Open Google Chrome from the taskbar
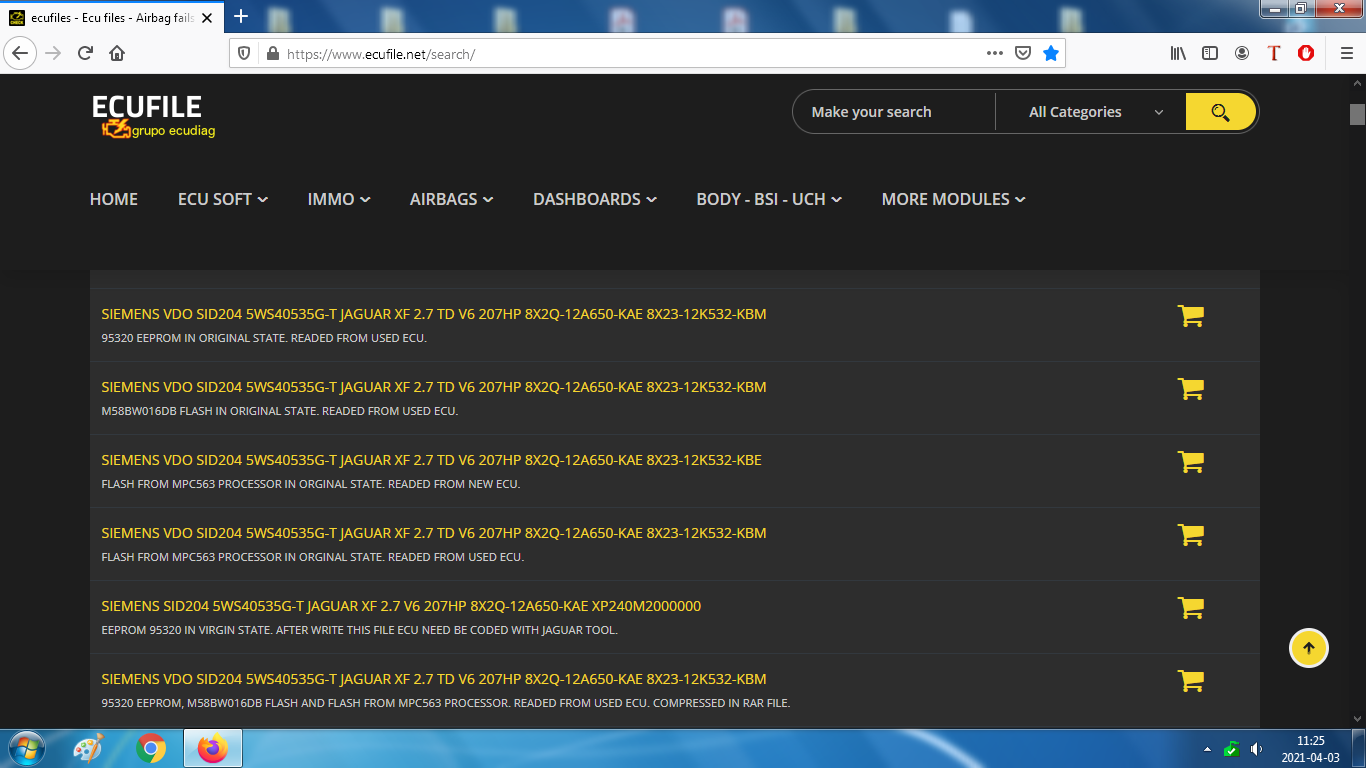 pyautogui.click(x=151, y=748)
